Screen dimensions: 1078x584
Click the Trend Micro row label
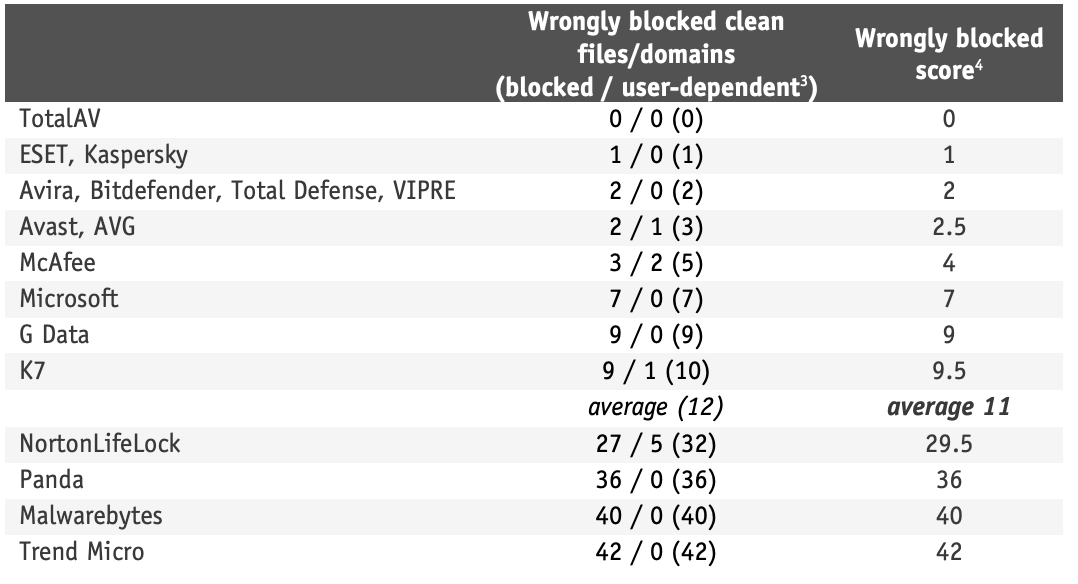82,552
